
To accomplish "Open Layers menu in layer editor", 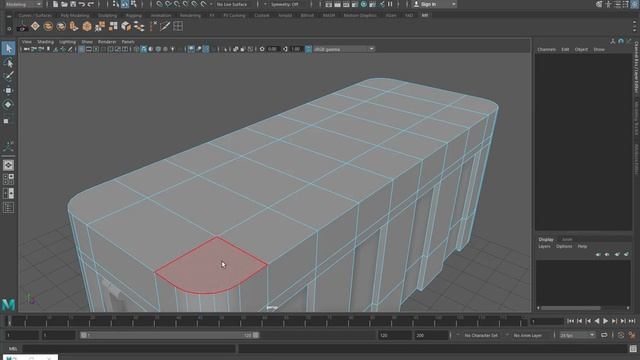I will click(544, 246).
